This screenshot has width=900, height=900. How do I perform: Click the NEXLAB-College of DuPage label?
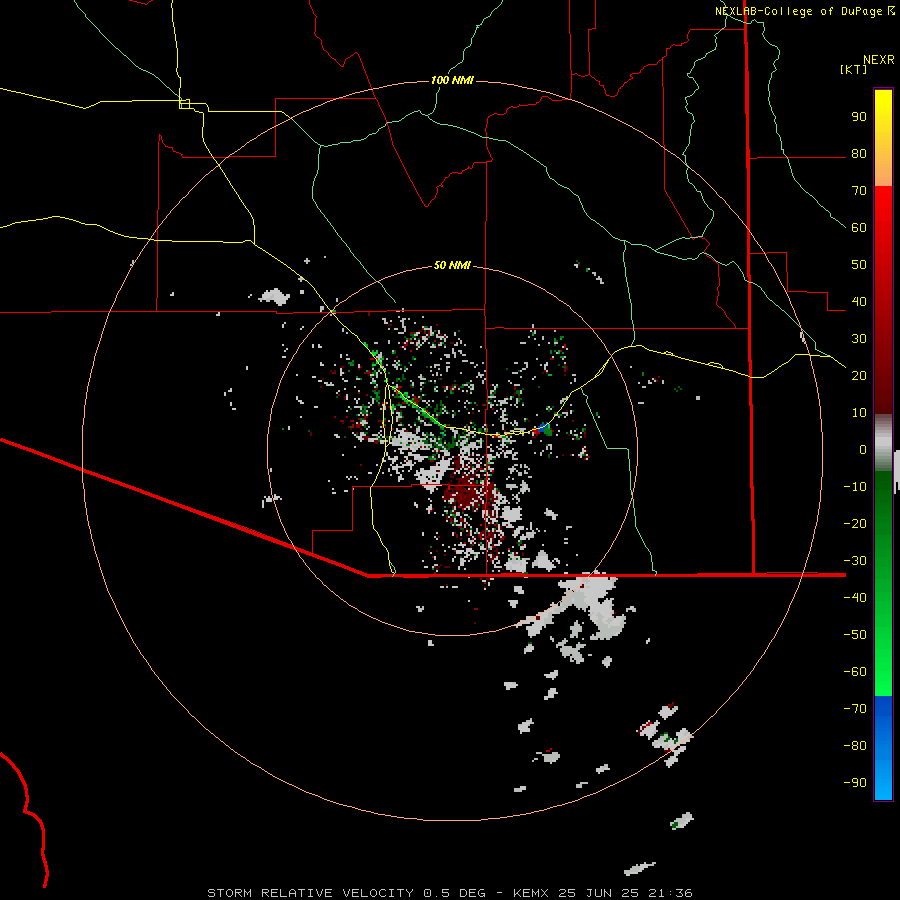[798, 11]
